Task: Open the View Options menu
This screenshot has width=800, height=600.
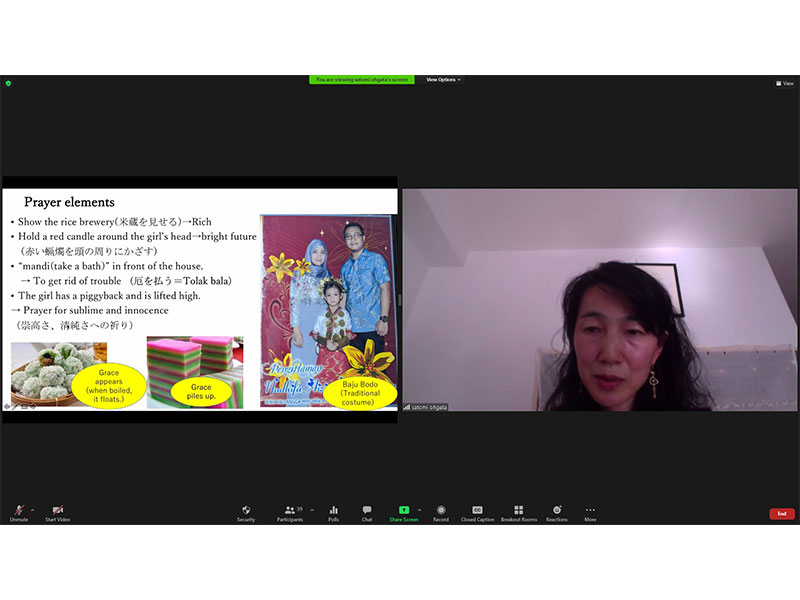Action: [x=444, y=80]
